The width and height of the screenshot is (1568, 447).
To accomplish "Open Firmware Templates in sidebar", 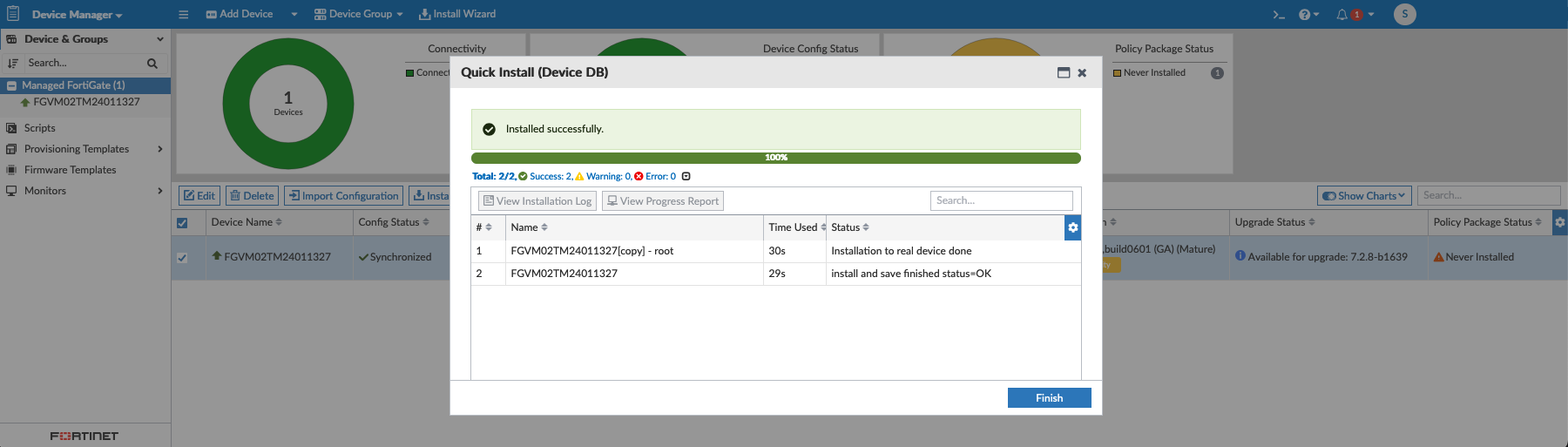I will click(70, 170).
